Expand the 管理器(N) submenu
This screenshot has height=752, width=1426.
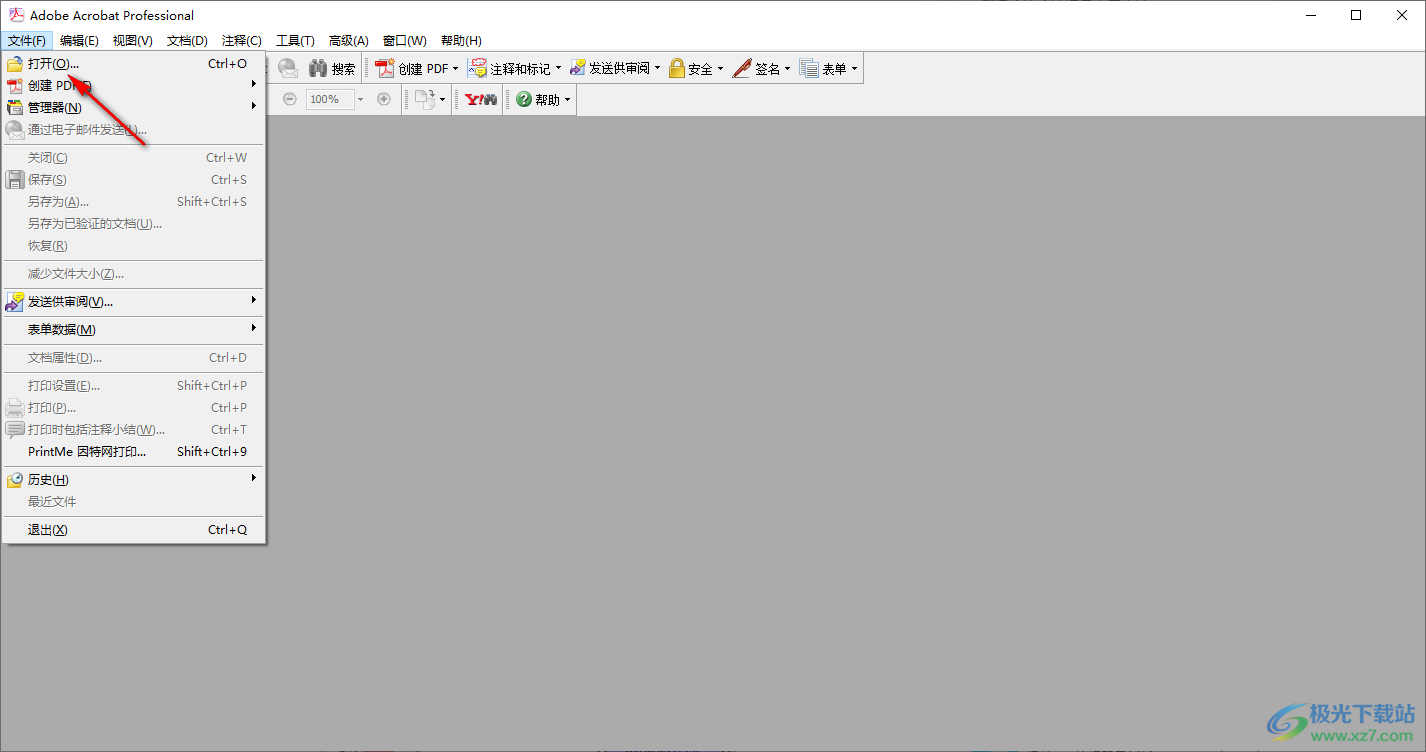click(134, 107)
